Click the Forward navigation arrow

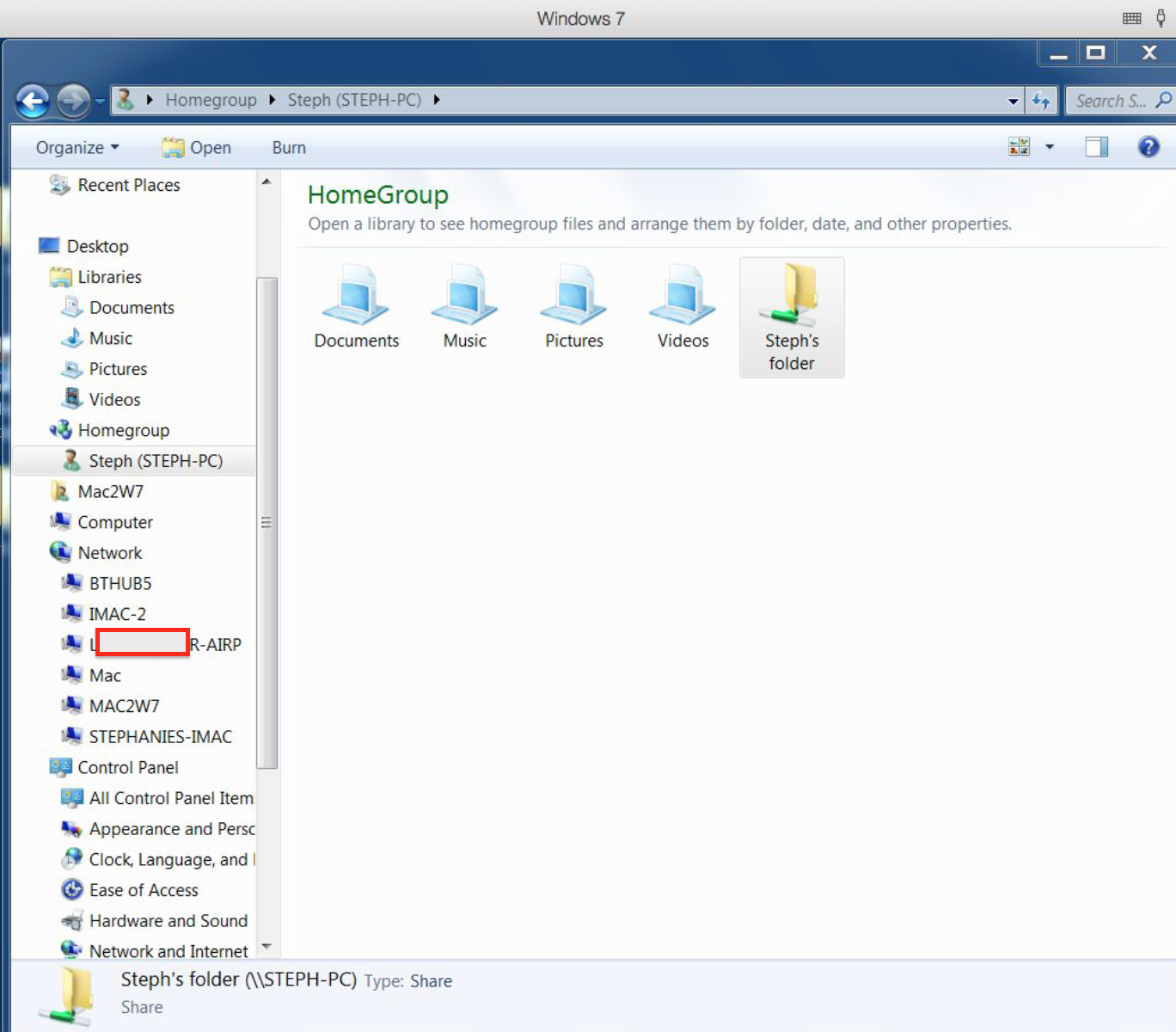(73, 101)
